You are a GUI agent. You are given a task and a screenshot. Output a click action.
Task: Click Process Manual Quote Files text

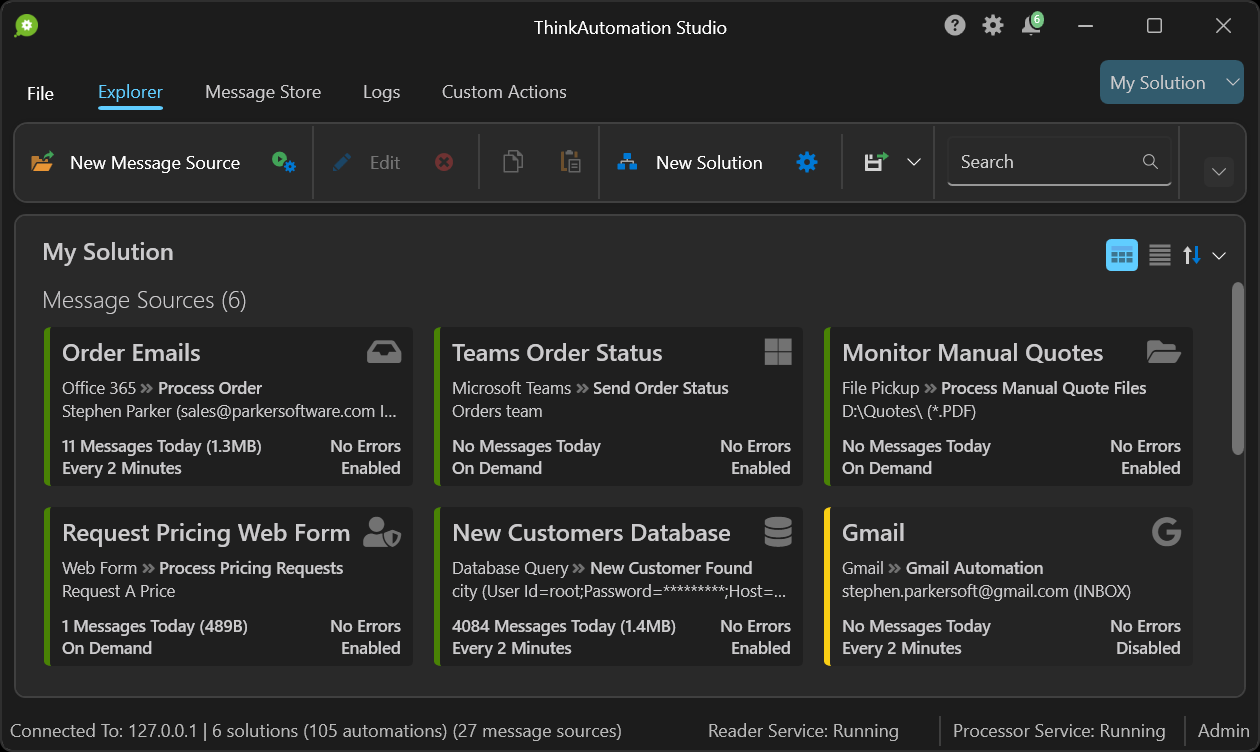click(1044, 388)
